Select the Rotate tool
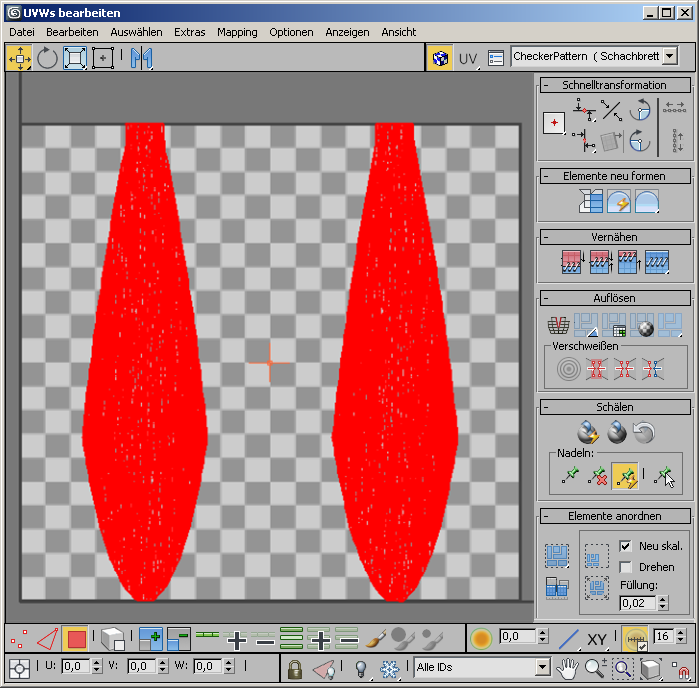 [x=47, y=58]
